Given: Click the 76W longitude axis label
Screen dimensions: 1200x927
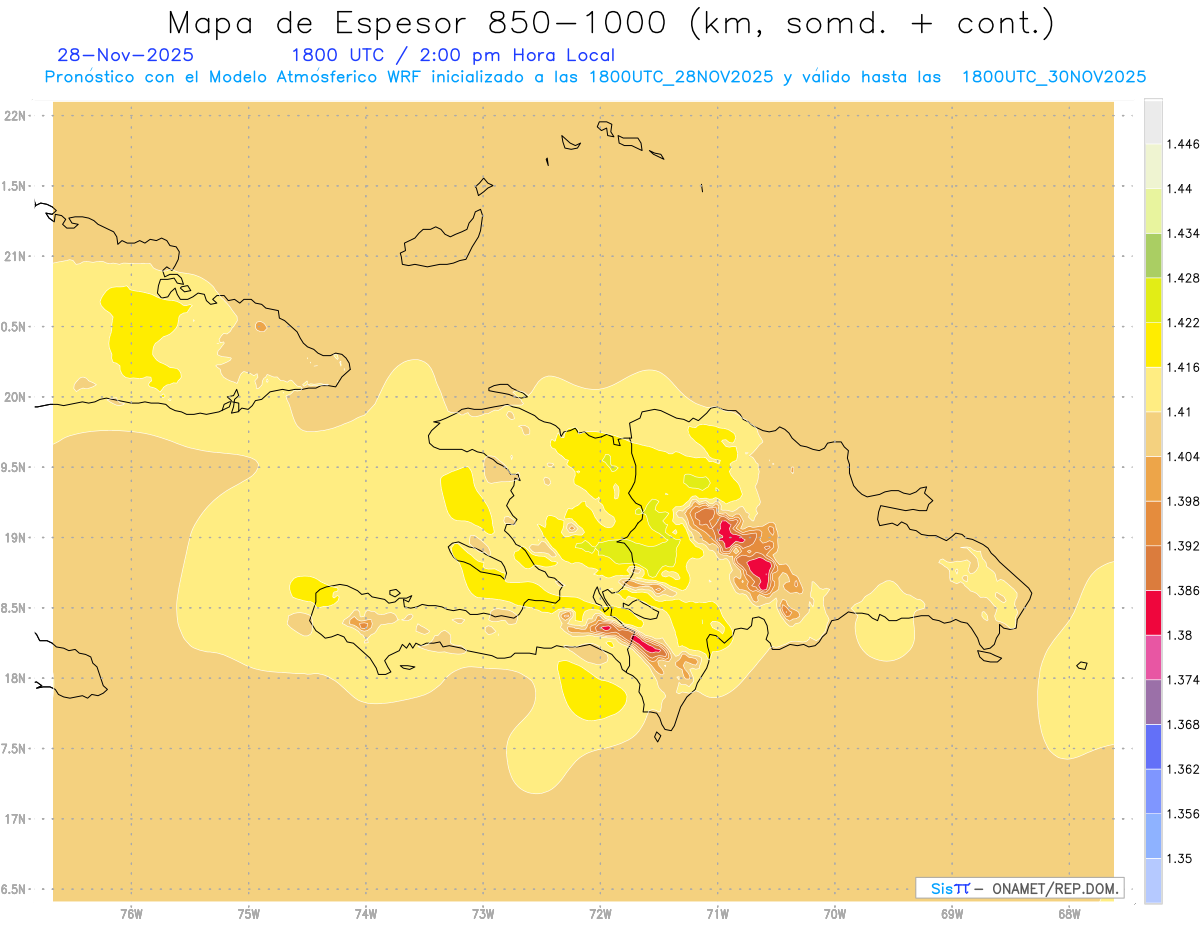Looking at the screenshot, I should pyautogui.click(x=131, y=913).
